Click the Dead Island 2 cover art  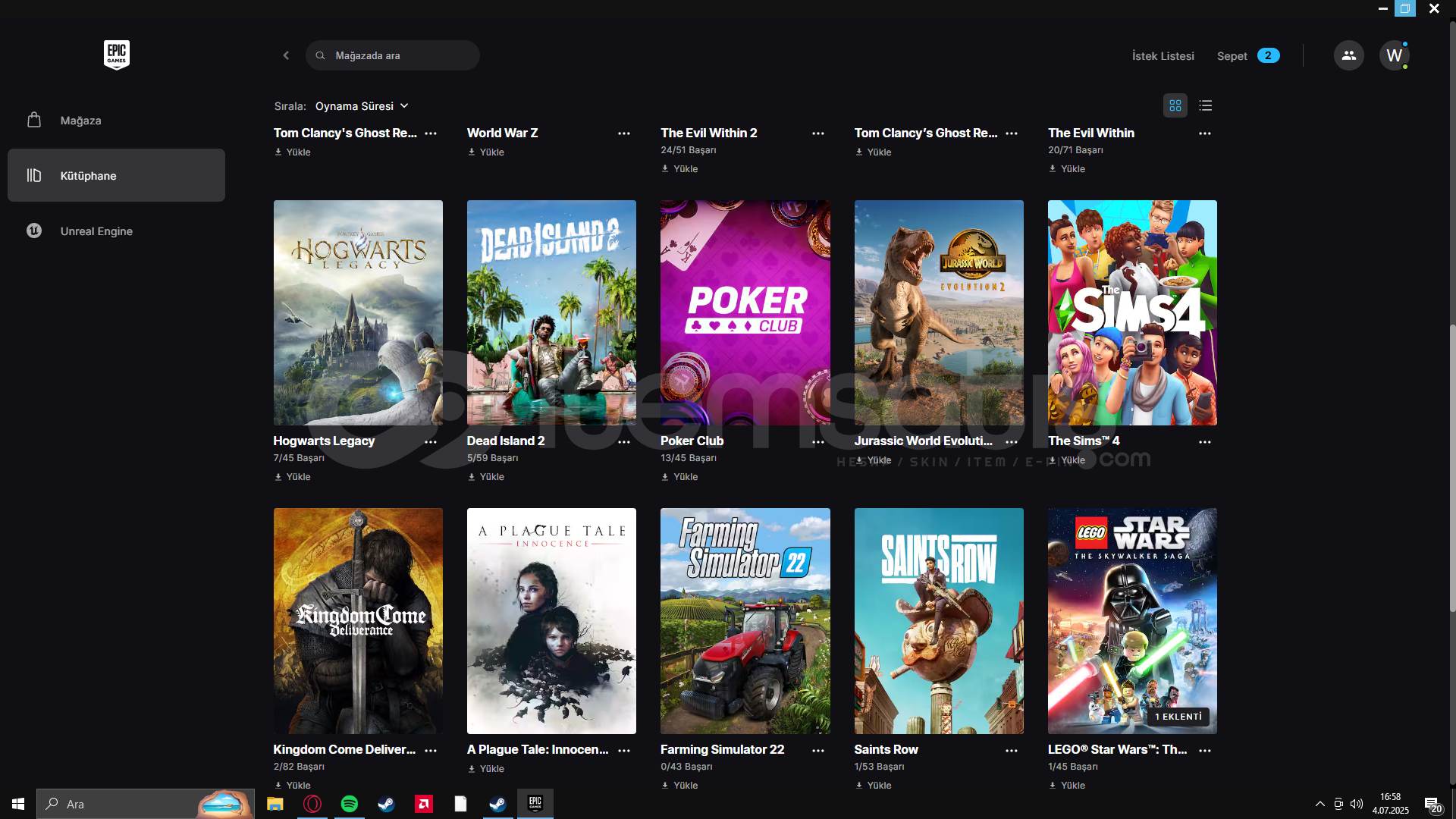point(551,312)
